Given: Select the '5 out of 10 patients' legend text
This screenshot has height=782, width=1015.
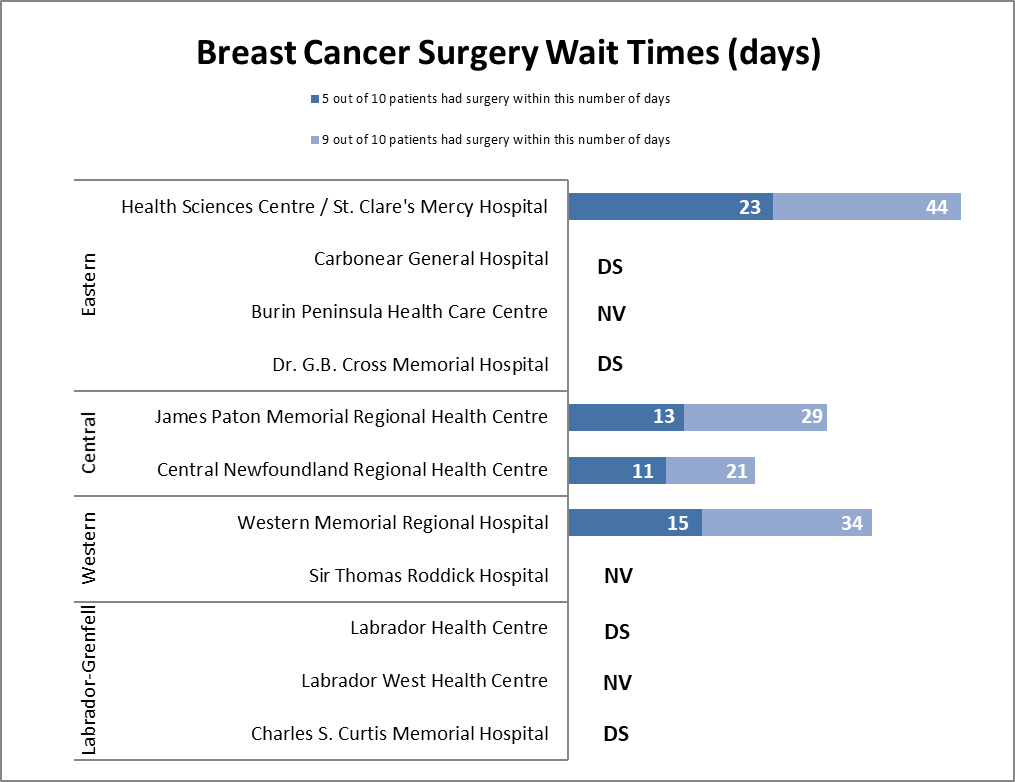Looking at the screenshot, I should 495,99.
